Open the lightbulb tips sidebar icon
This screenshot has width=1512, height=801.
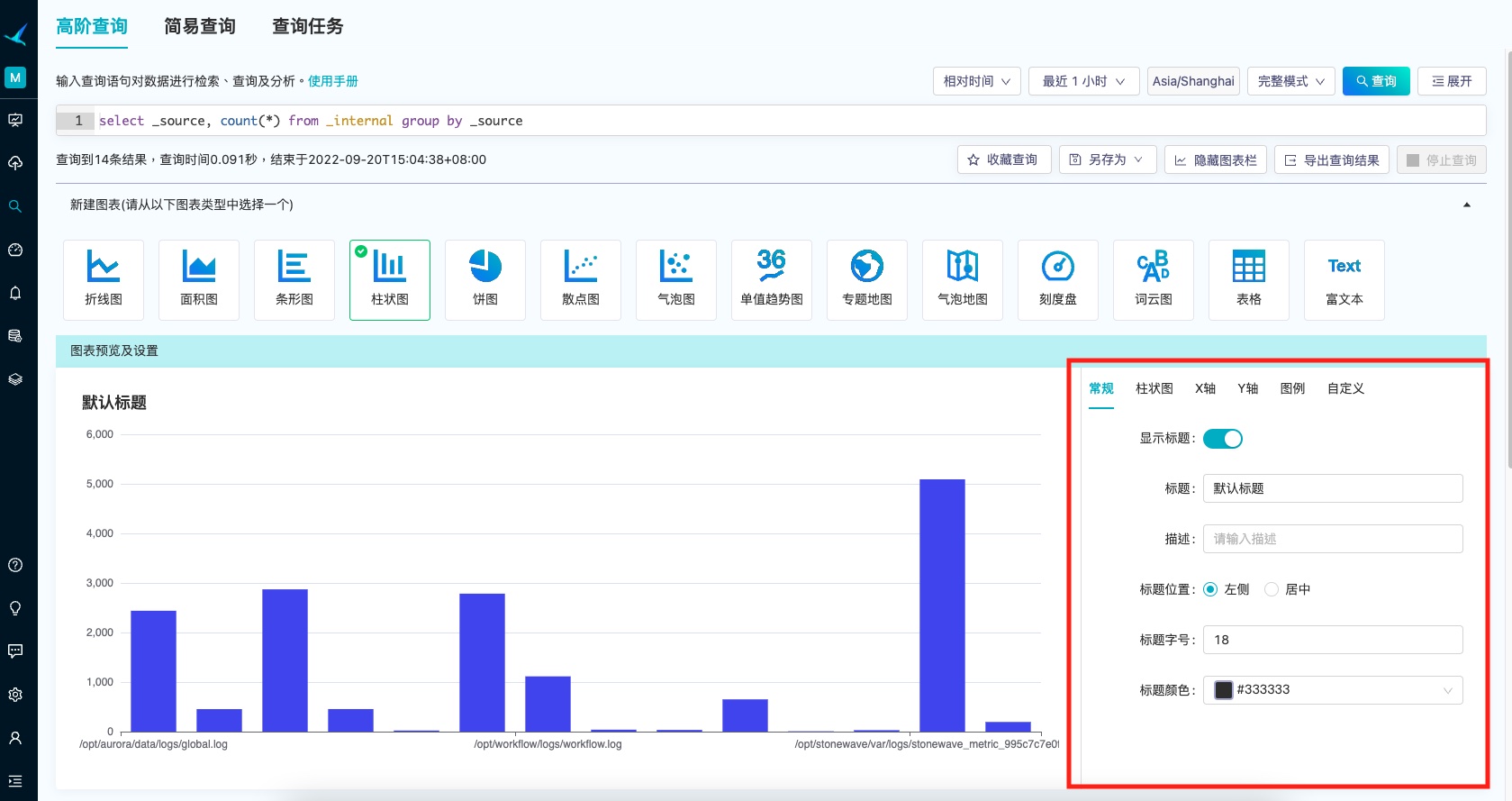point(15,608)
